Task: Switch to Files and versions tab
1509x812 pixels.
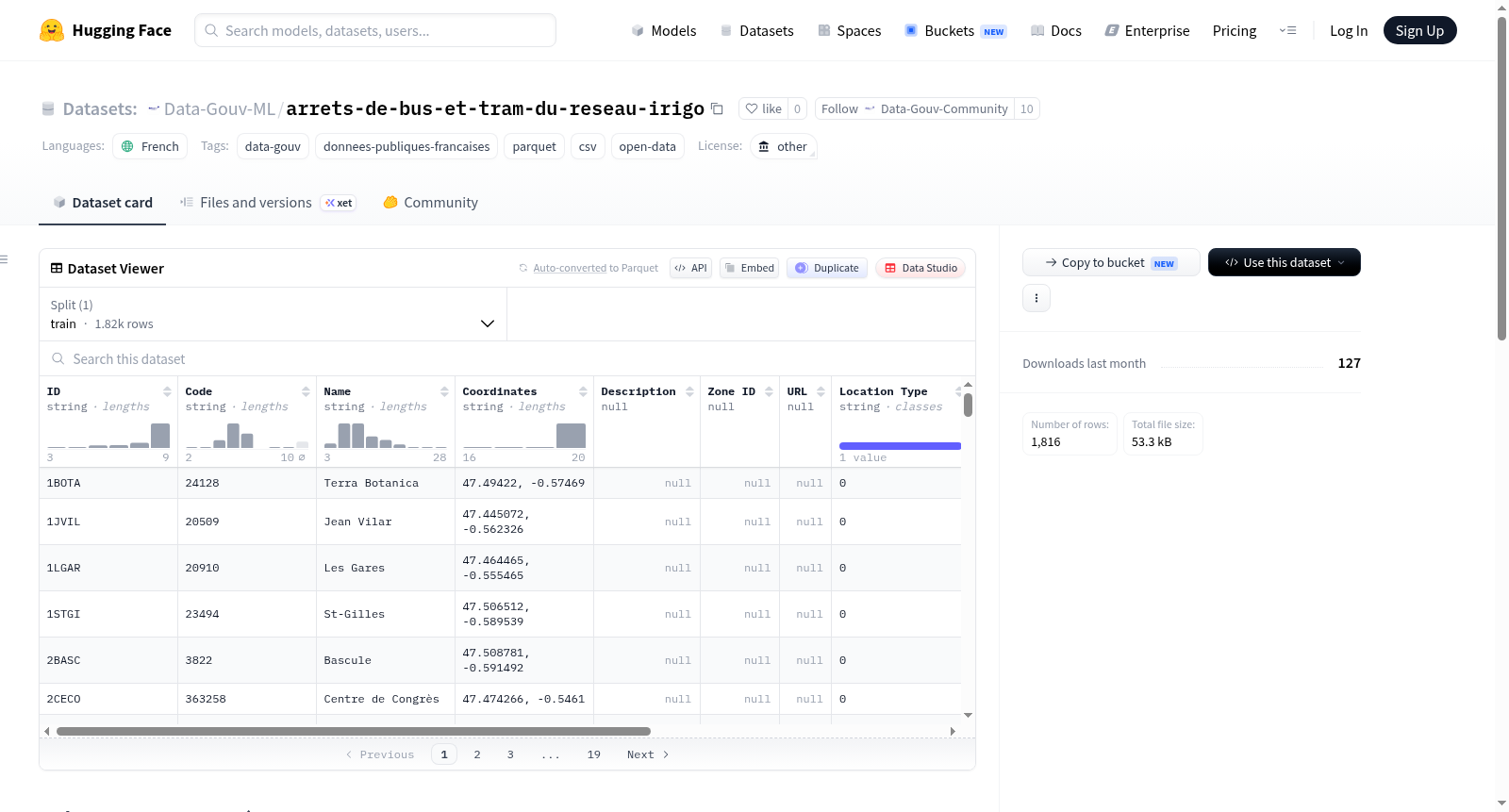Action: (x=268, y=203)
